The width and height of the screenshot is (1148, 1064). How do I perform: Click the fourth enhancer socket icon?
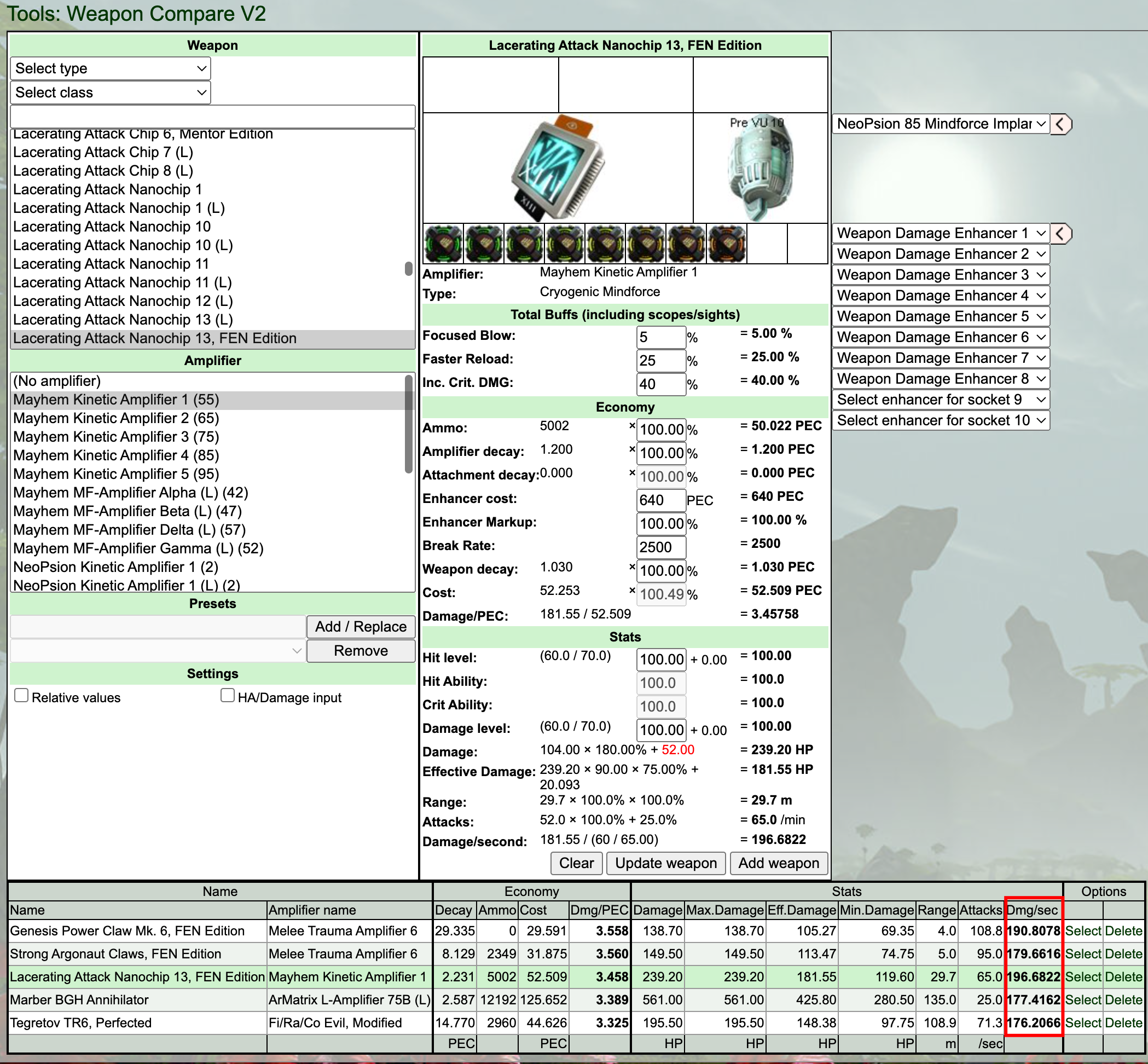point(565,244)
